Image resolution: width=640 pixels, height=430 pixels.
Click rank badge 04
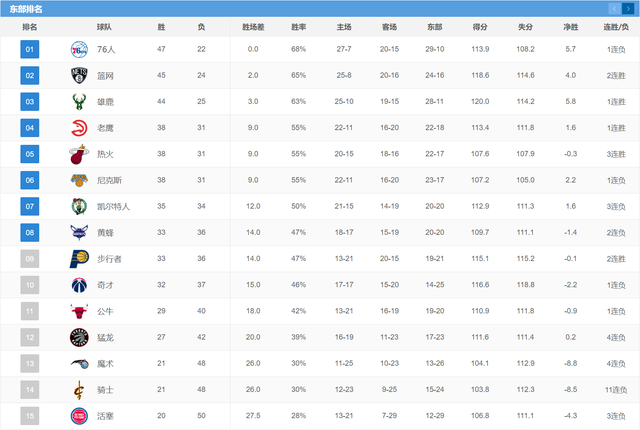[30, 128]
